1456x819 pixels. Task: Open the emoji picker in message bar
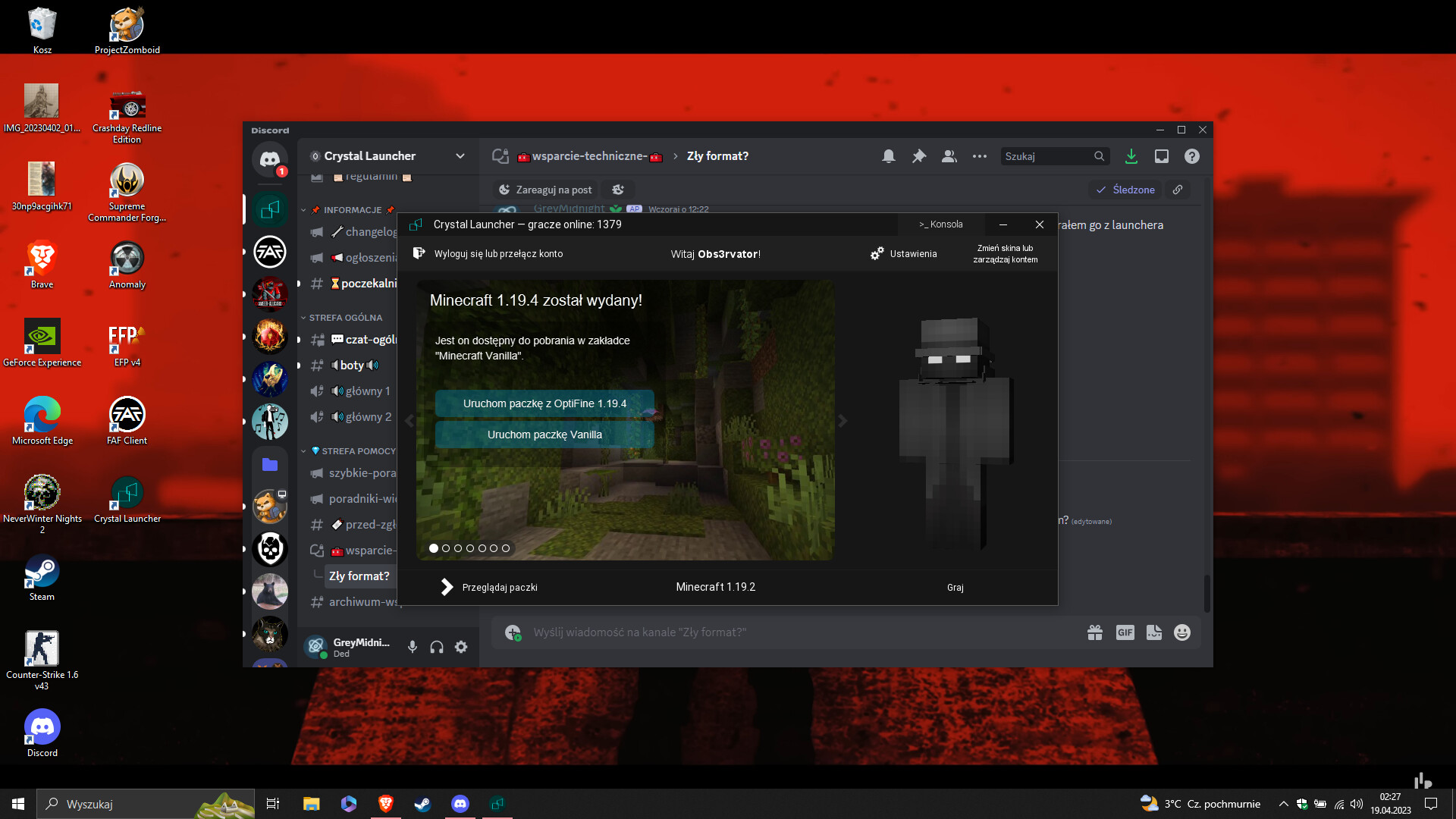(x=1181, y=632)
